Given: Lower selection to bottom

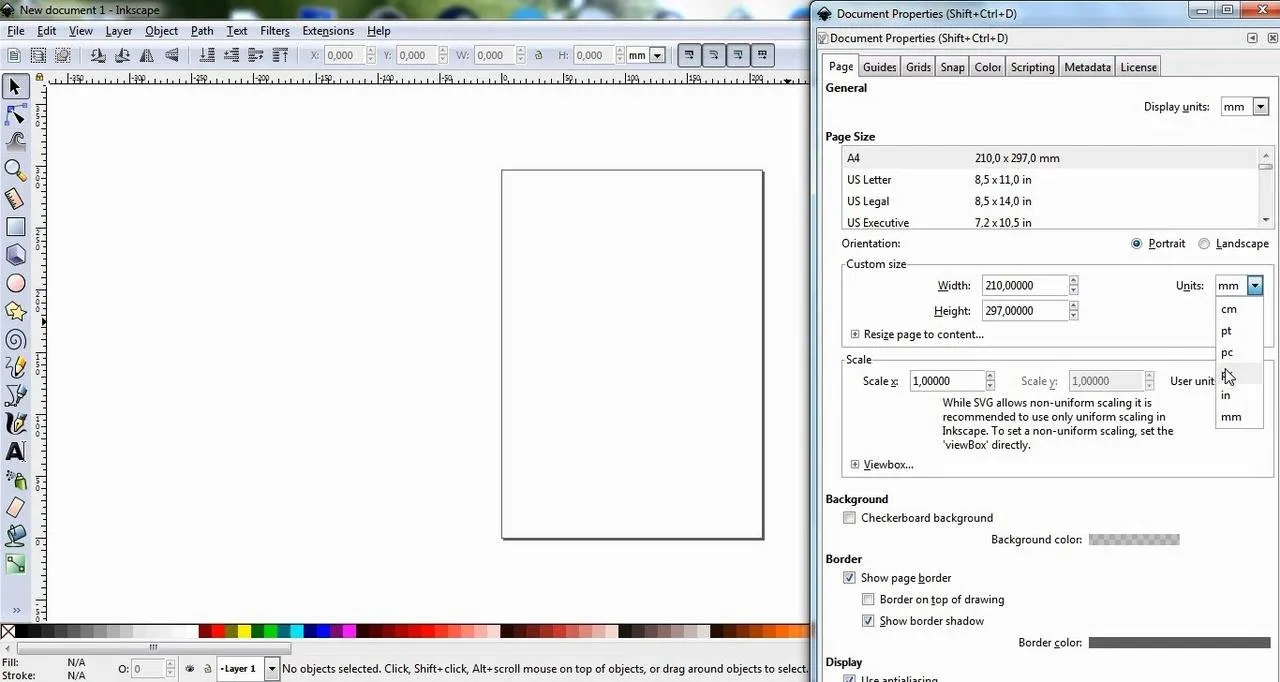Looking at the screenshot, I should coord(207,56).
